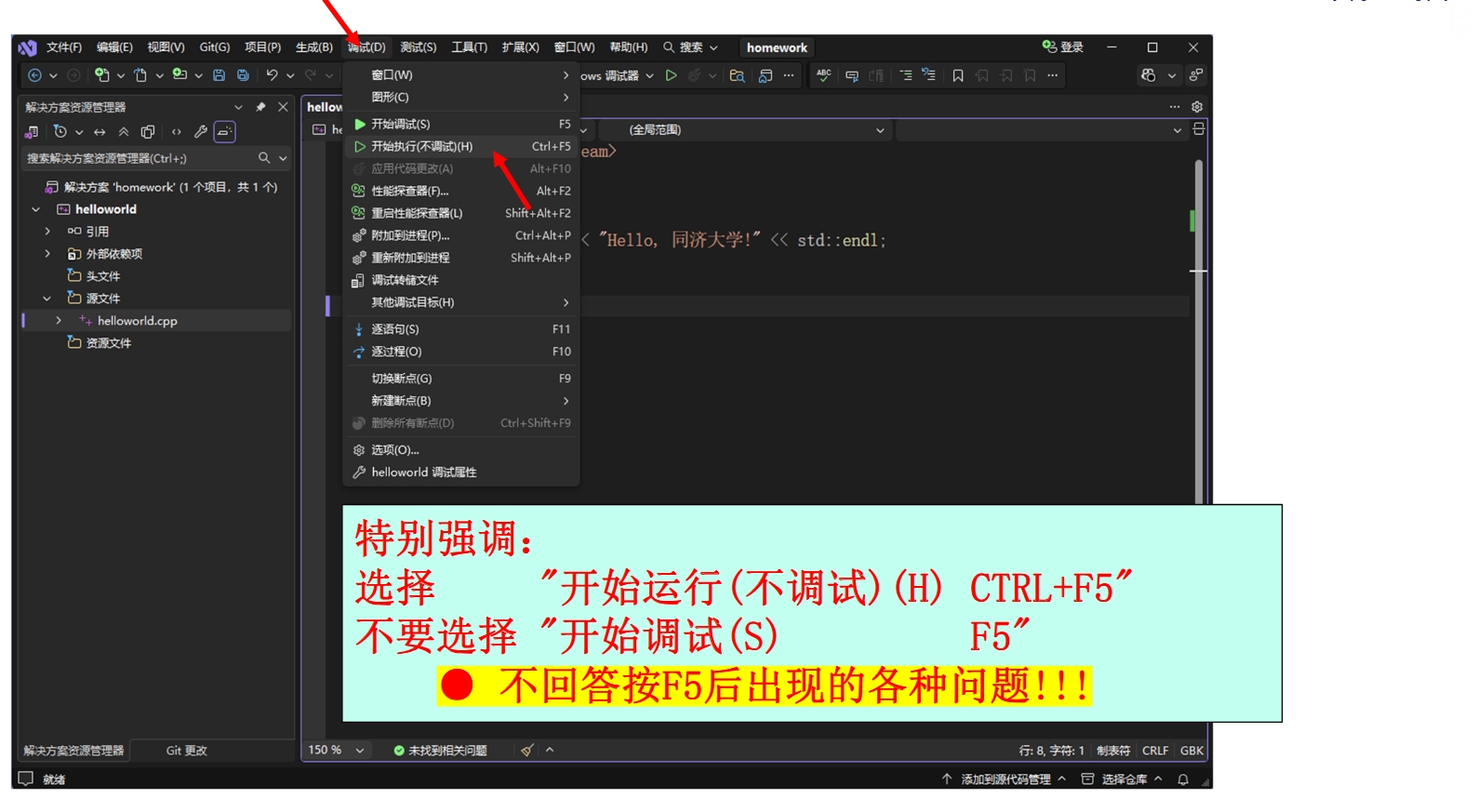Click the 搜索 search button in title bar
Image resolution: width=1478 pixels, height=812 pixels.
tap(690, 47)
